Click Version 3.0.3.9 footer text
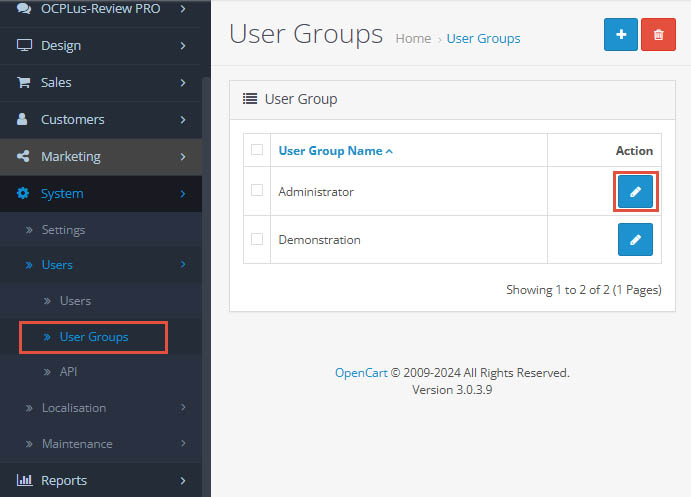The image size is (691, 497). (x=452, y=390)
